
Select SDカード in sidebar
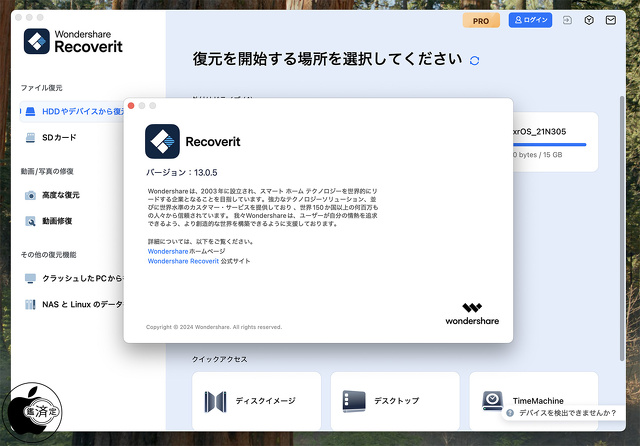(x=59, y=138)
